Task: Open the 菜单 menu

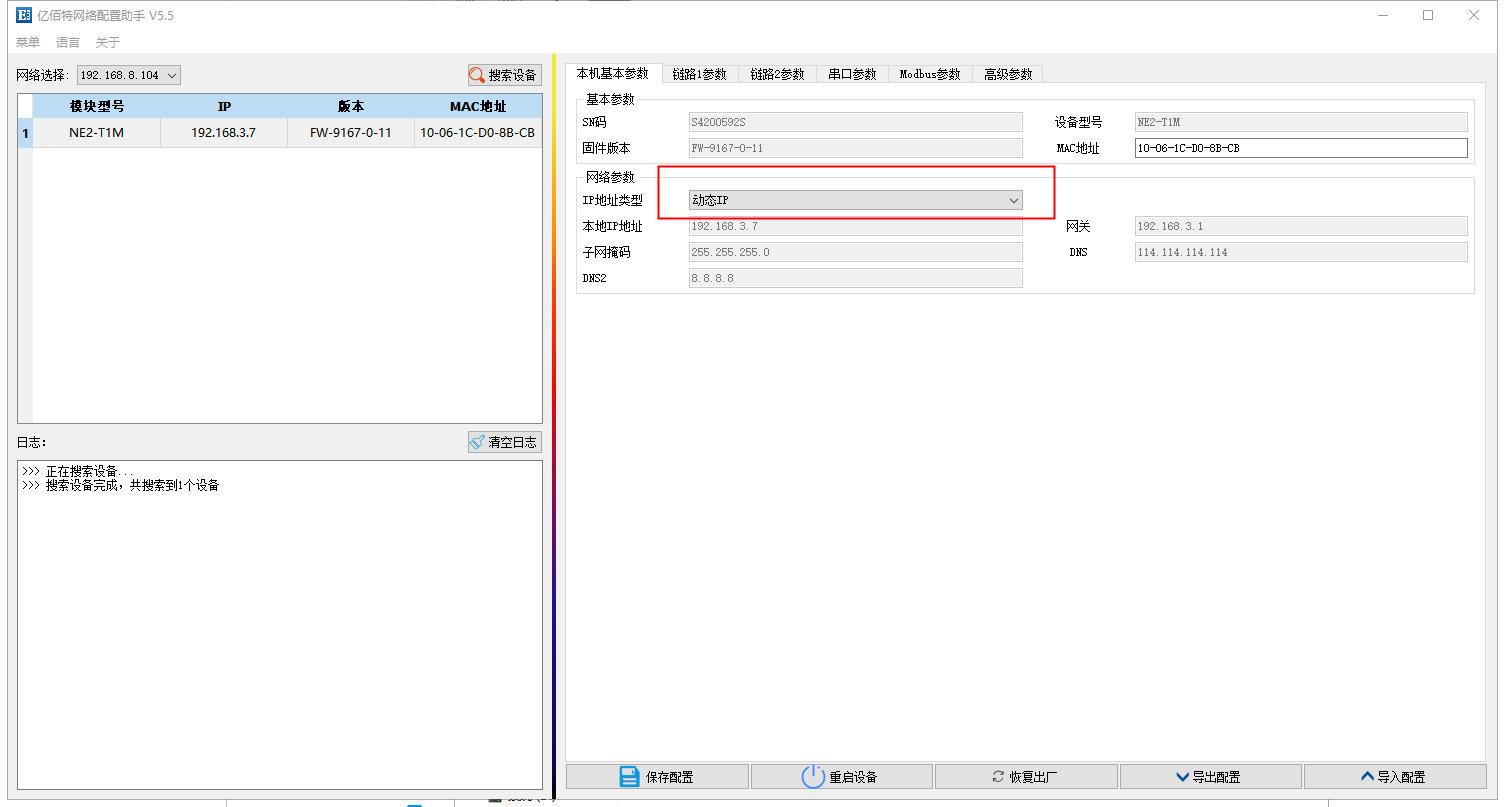Action: click(x=28, y=42)
